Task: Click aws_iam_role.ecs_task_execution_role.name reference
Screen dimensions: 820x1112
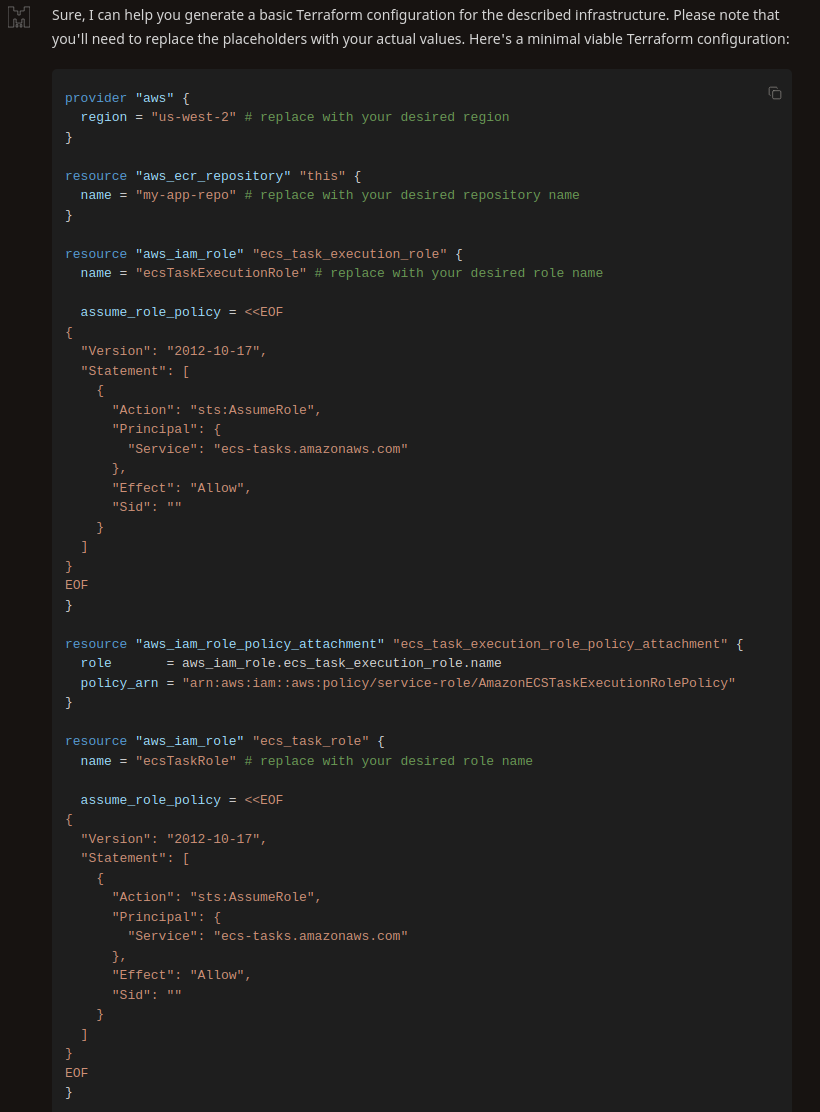Action: (341, 663)
